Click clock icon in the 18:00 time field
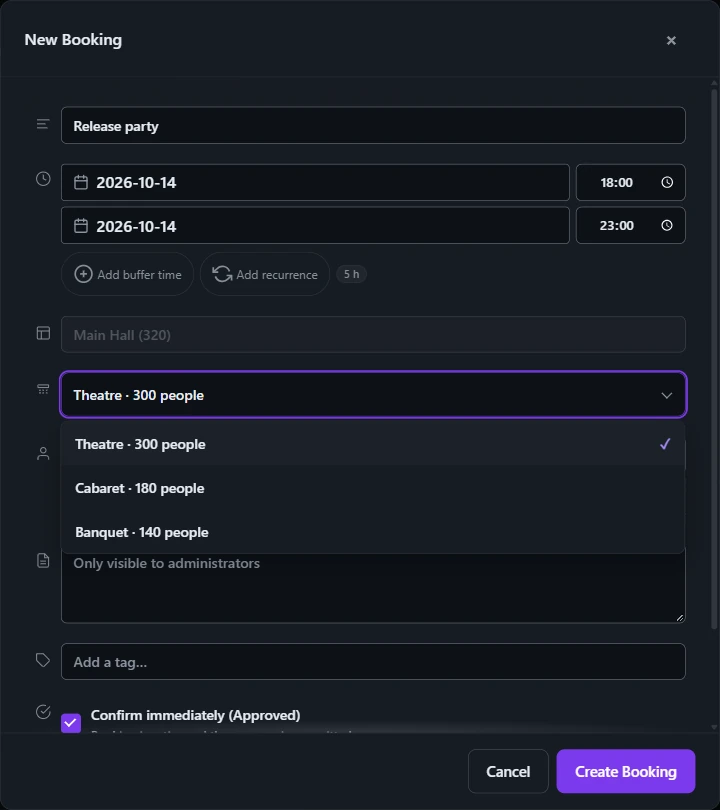 tap(667, 182)
